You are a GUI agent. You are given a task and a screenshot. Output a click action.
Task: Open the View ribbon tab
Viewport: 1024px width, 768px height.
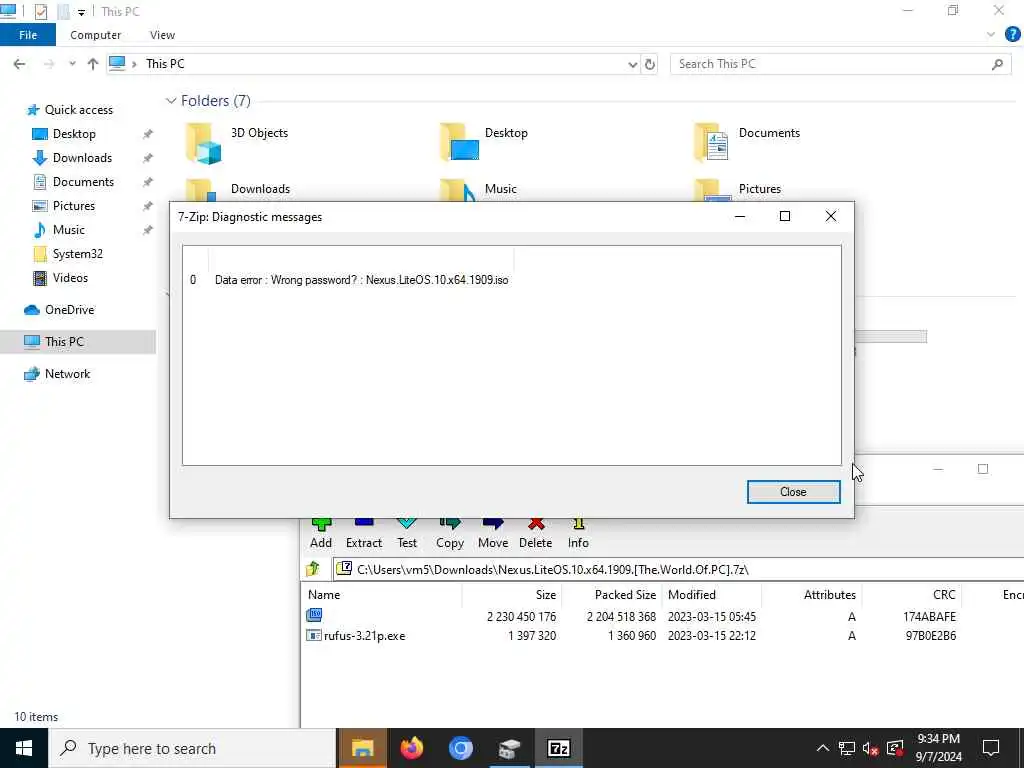[x=162, y=35]
